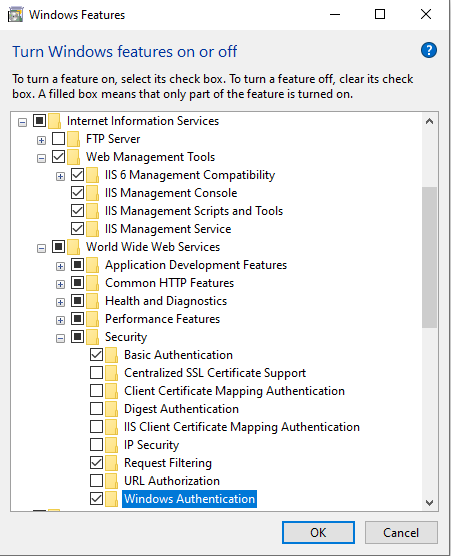Click the Windows Features title bar icon

click(15, 15)
